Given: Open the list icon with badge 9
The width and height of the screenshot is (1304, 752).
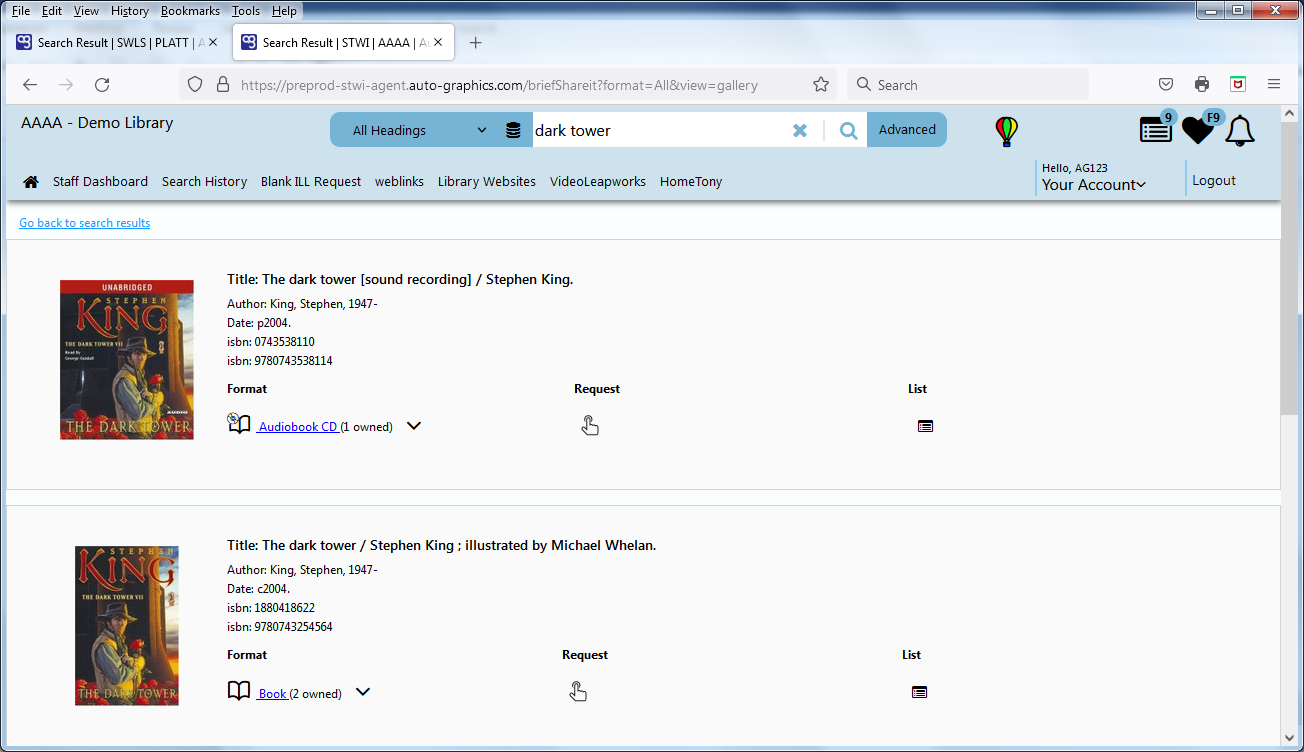Looking at the screenshot, I should 1156,129.
